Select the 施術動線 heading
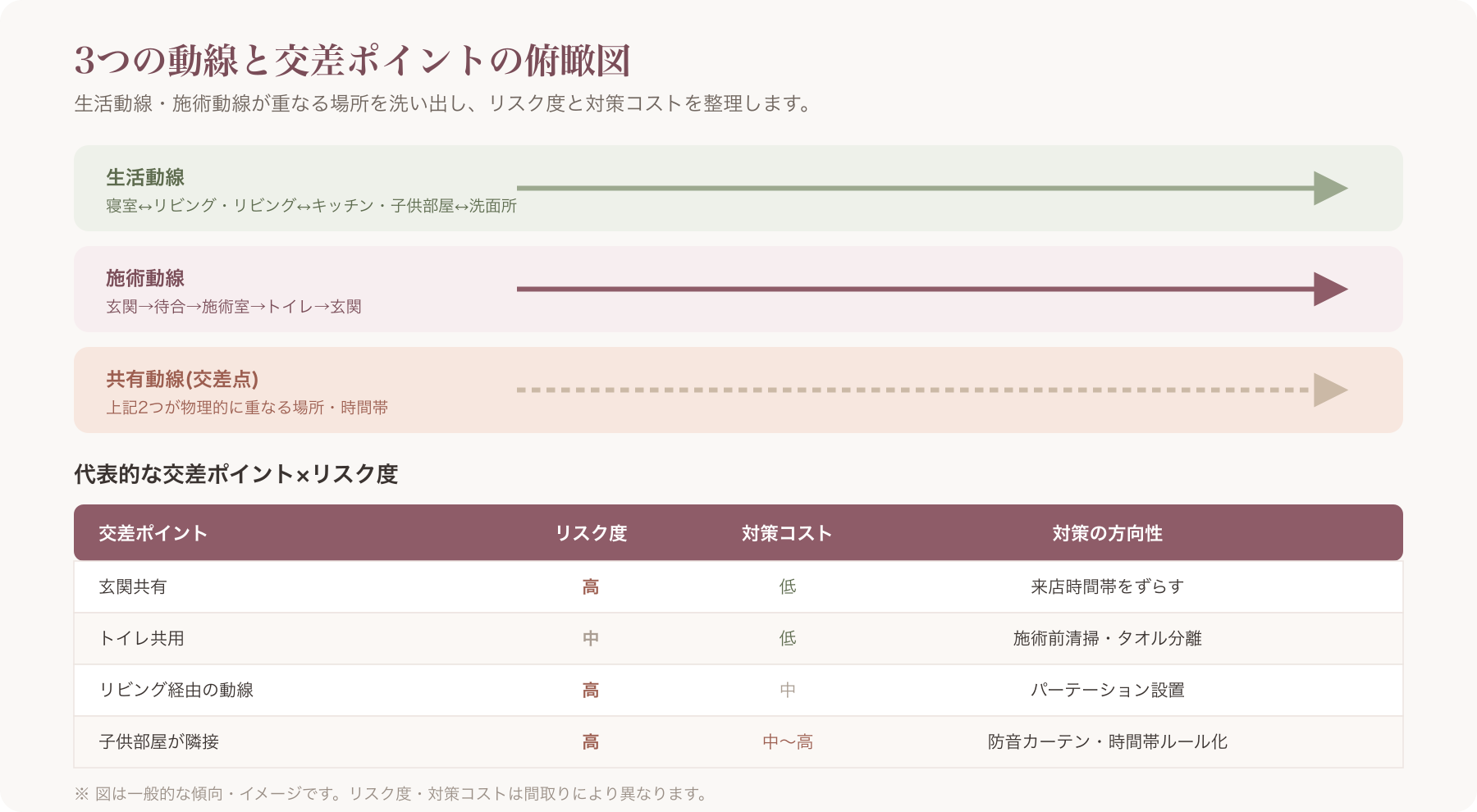The width and height of the screenshot is (1477, 812). [x=145, y=278]
